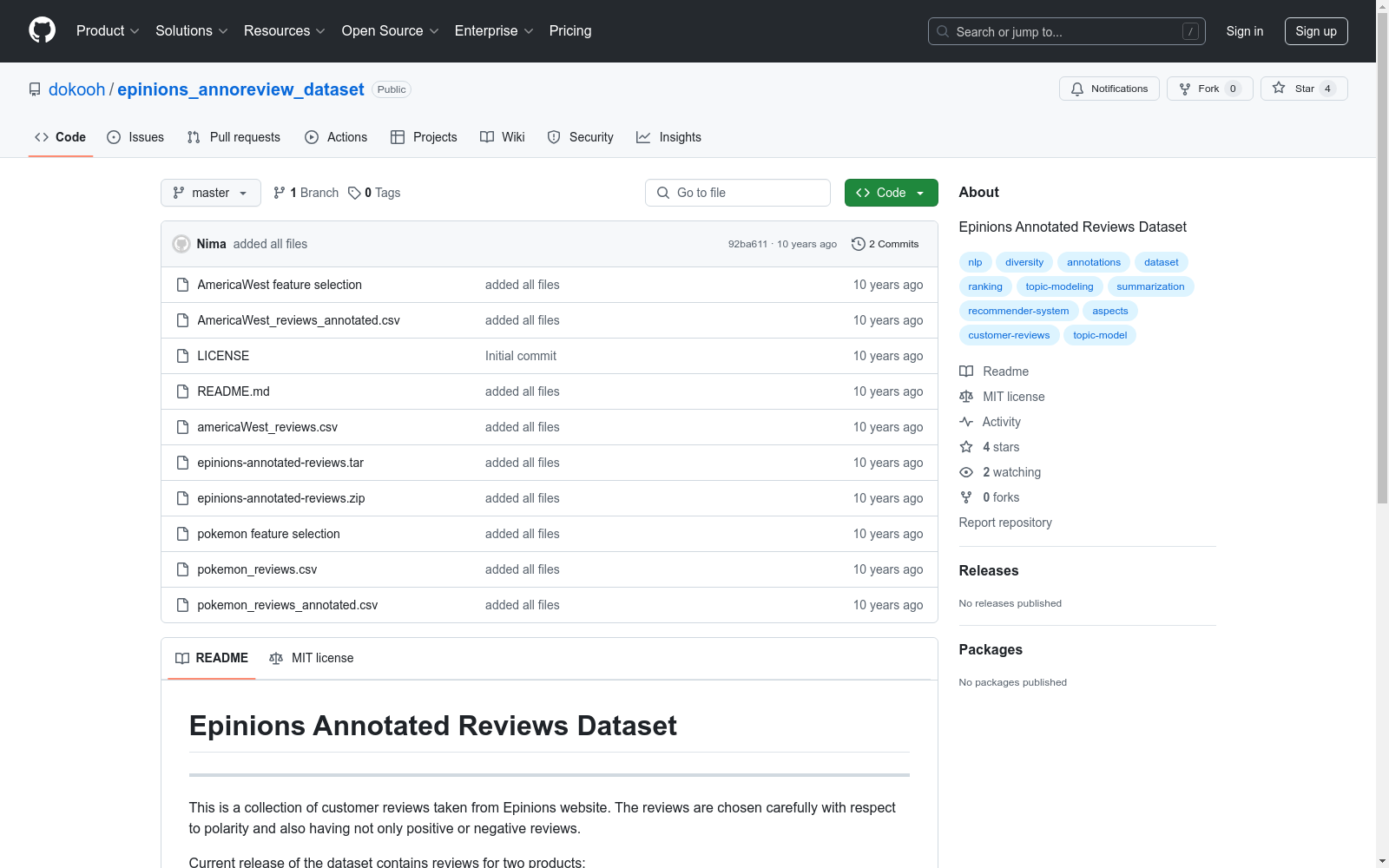Click the fork icon next to 0 forks
The height and width of the screenshot is (868, 1389).
point(966,497)
